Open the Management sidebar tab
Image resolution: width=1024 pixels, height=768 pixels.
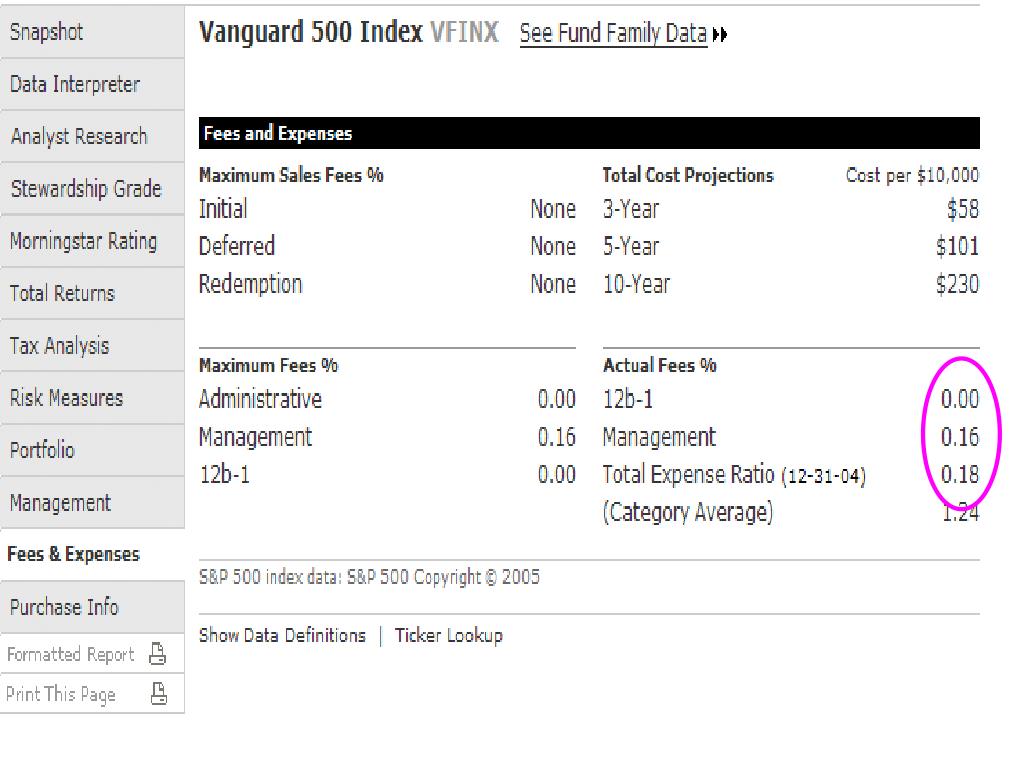click(x=60, y=503)
